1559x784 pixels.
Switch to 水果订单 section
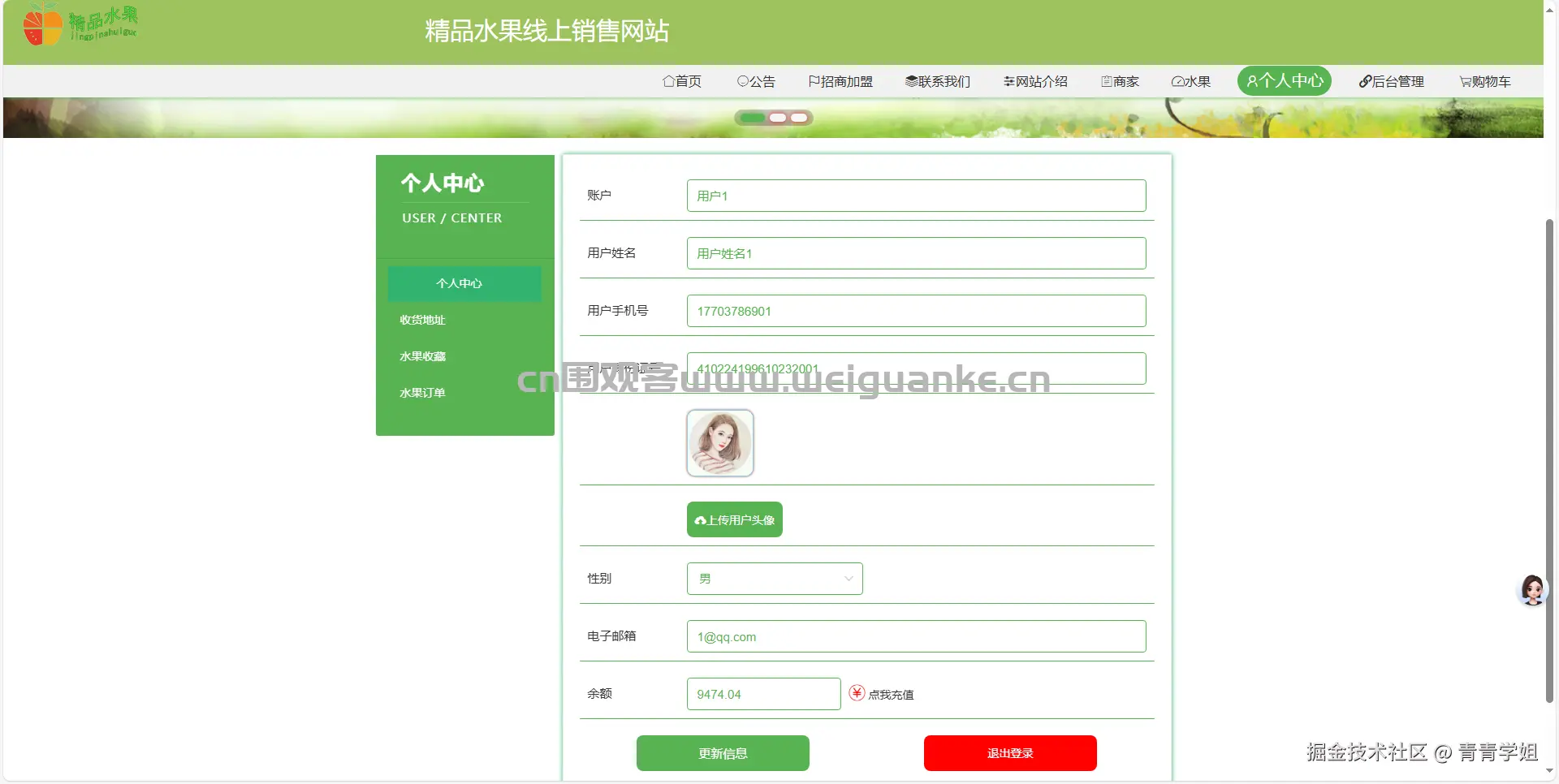[421, 392]
